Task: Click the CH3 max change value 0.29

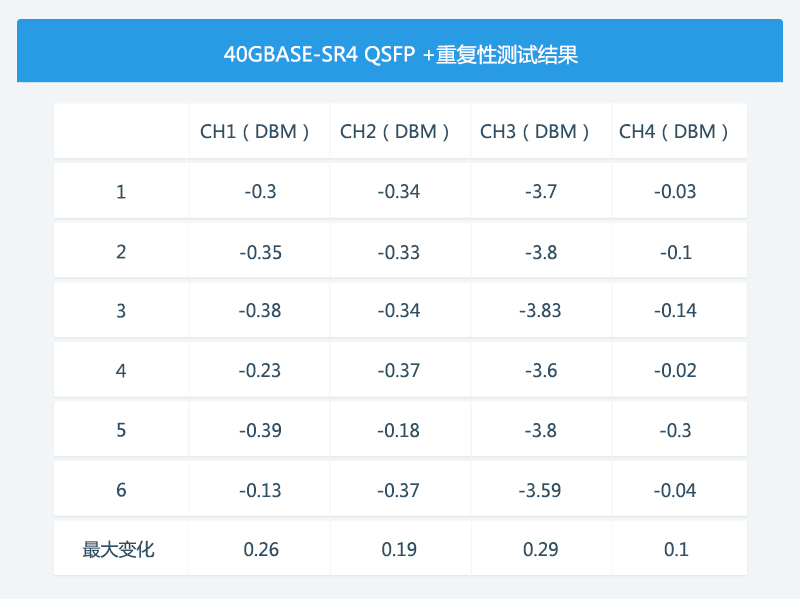Action: pos(540,549)
